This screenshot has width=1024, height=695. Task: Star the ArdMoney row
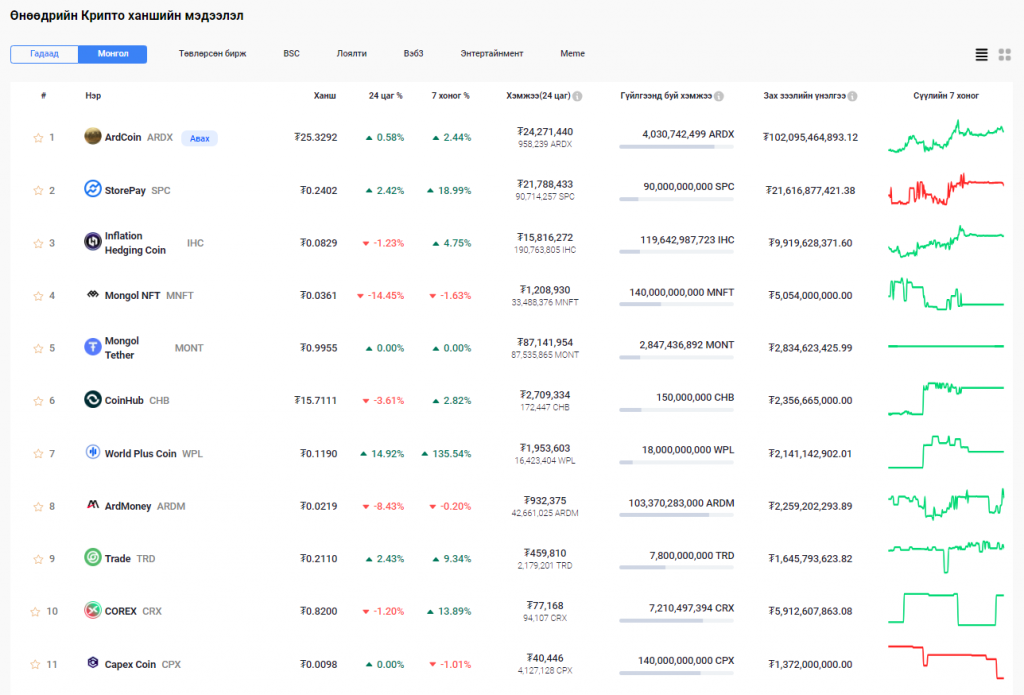click(38, 507)
